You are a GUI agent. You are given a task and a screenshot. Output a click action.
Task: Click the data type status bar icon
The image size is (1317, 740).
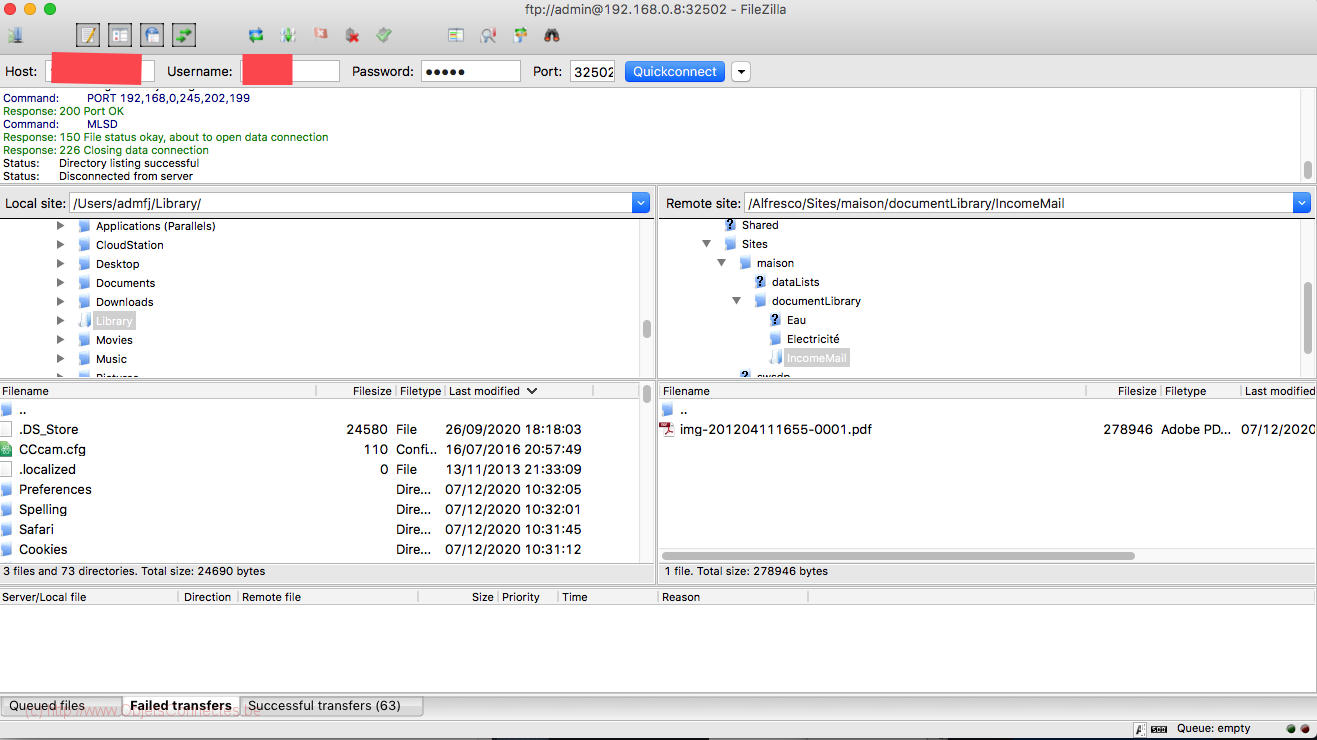[1140, 729]
